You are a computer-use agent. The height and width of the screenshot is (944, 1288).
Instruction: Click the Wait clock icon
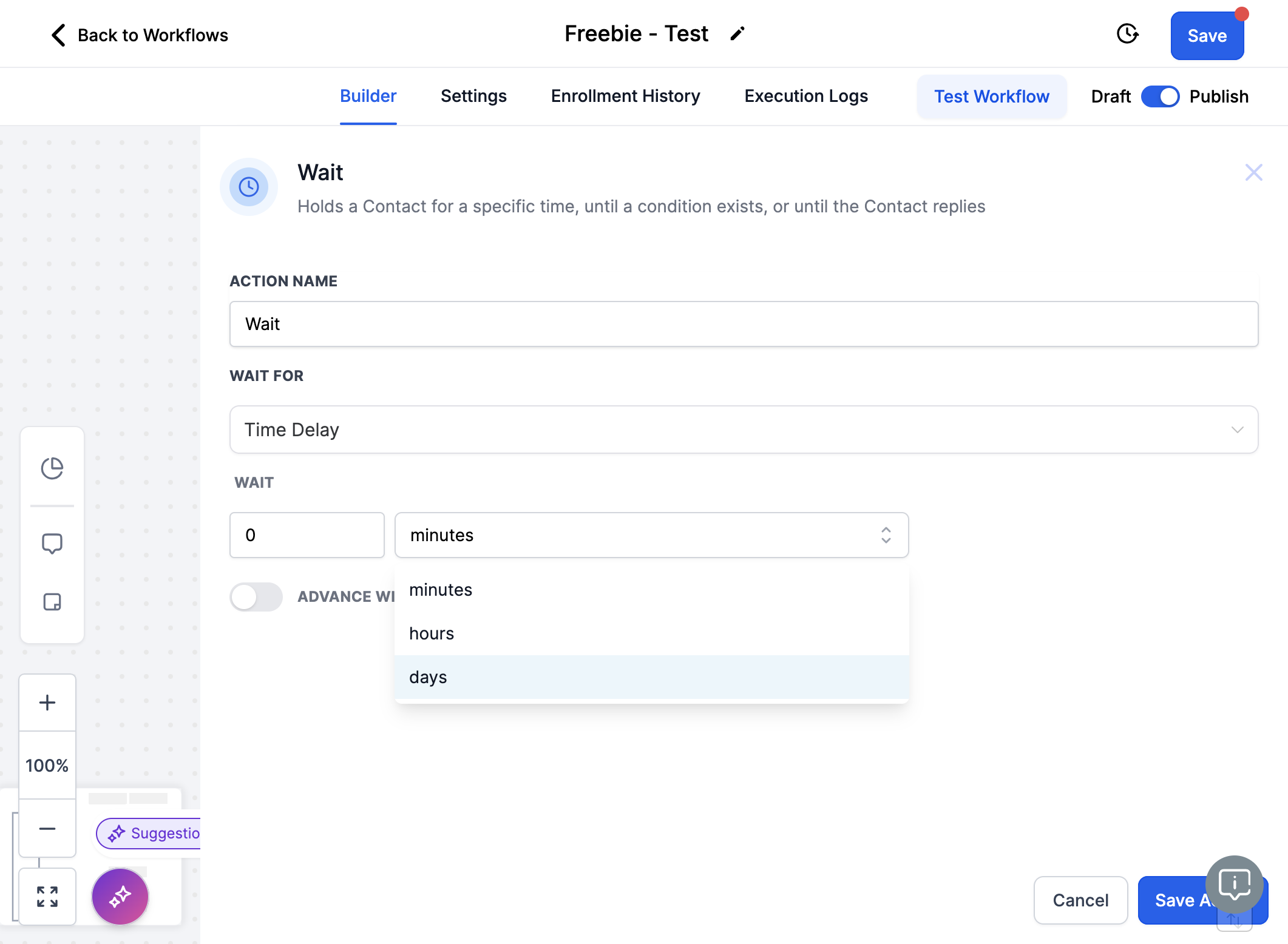[x=249, y=187]
